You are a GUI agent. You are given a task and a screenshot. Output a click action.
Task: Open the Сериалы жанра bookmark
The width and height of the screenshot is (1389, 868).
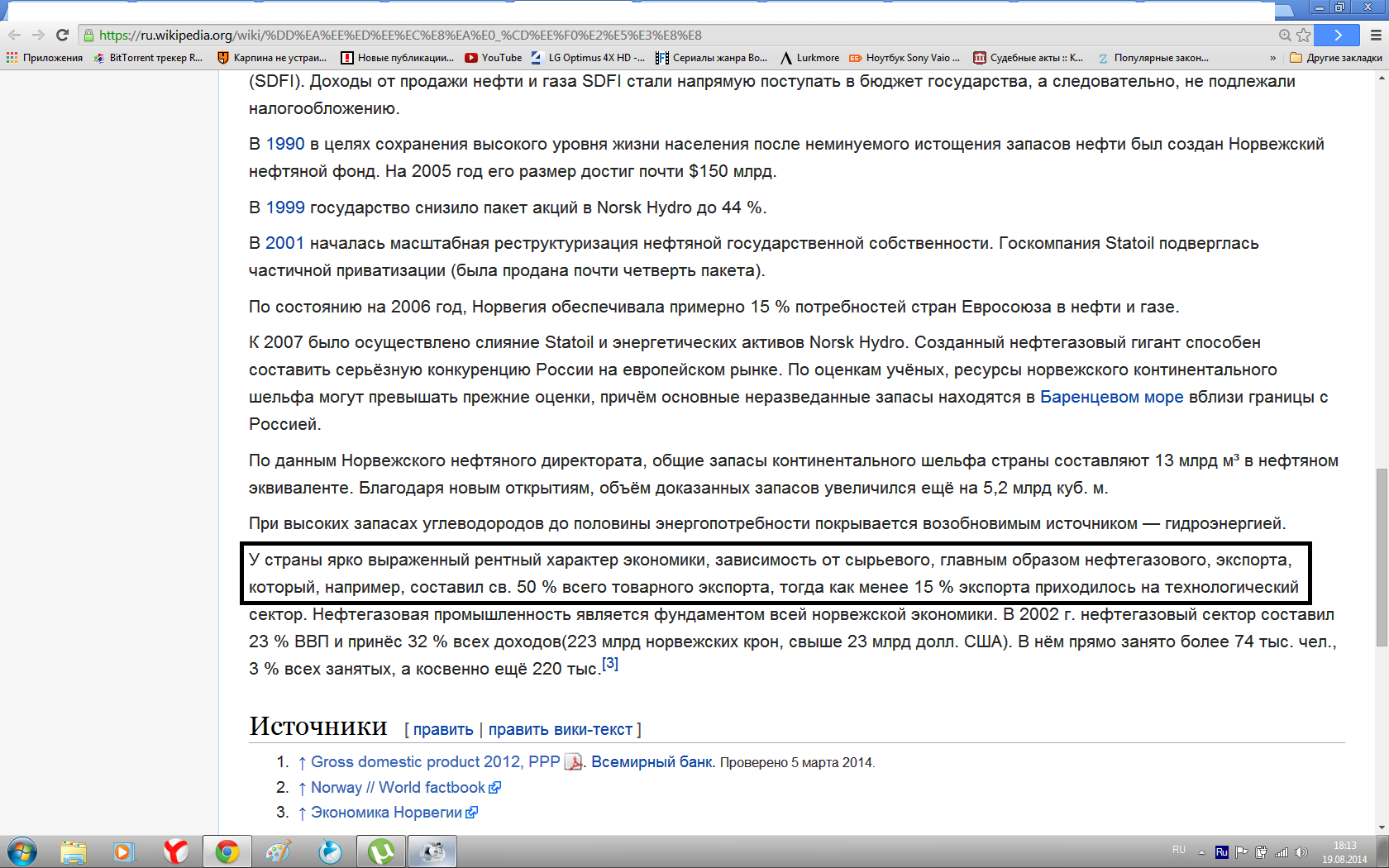tap(711, 58)
